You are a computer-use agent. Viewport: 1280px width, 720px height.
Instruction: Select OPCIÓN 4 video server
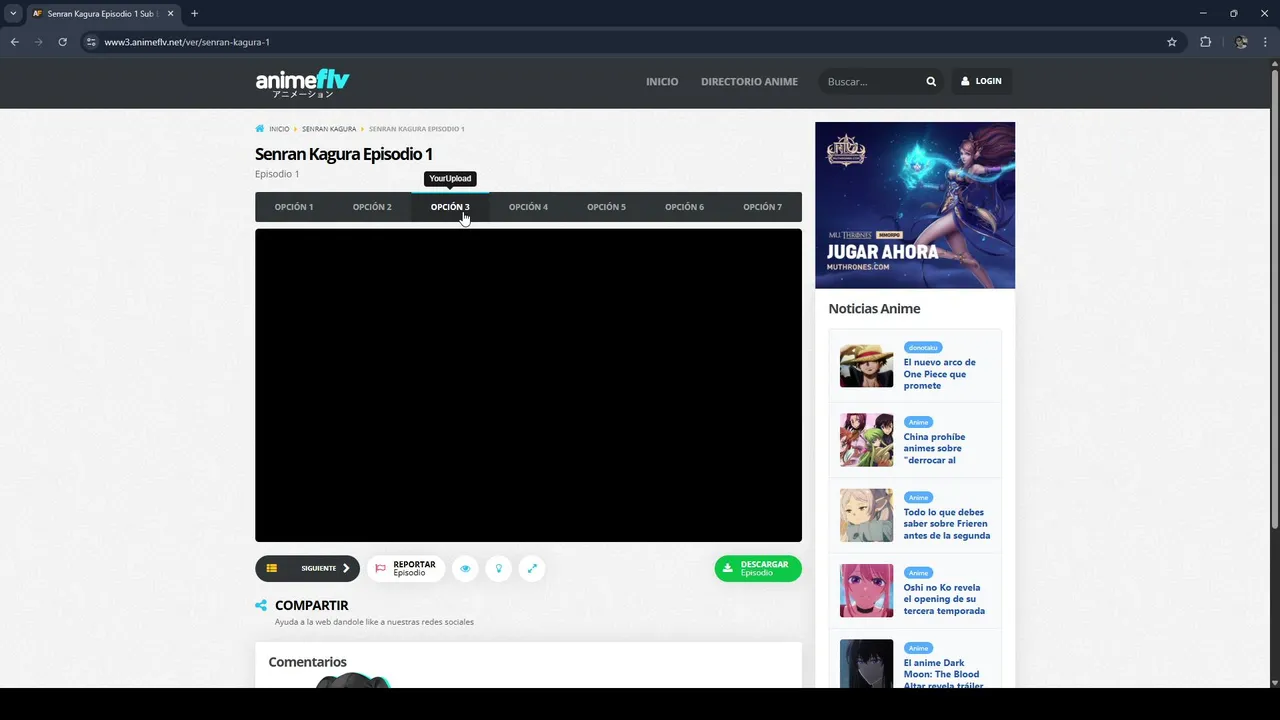[528, 207]
